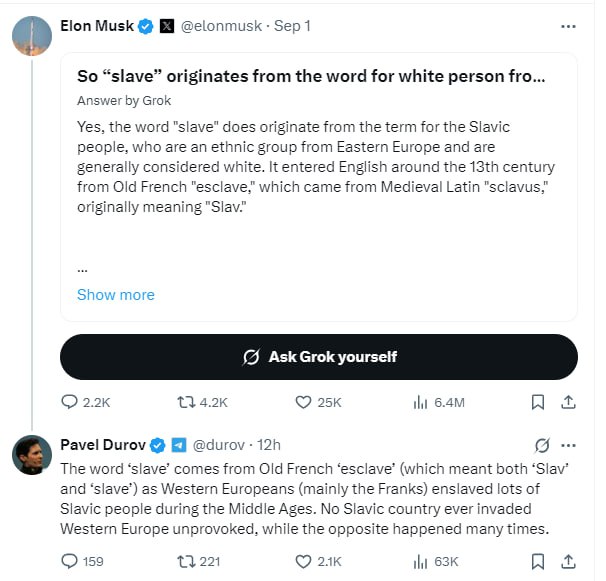This screenshot has width=606, height=581.
Task: Open Elon Musk's profile avatar
Action: click(x=32, y=36)
